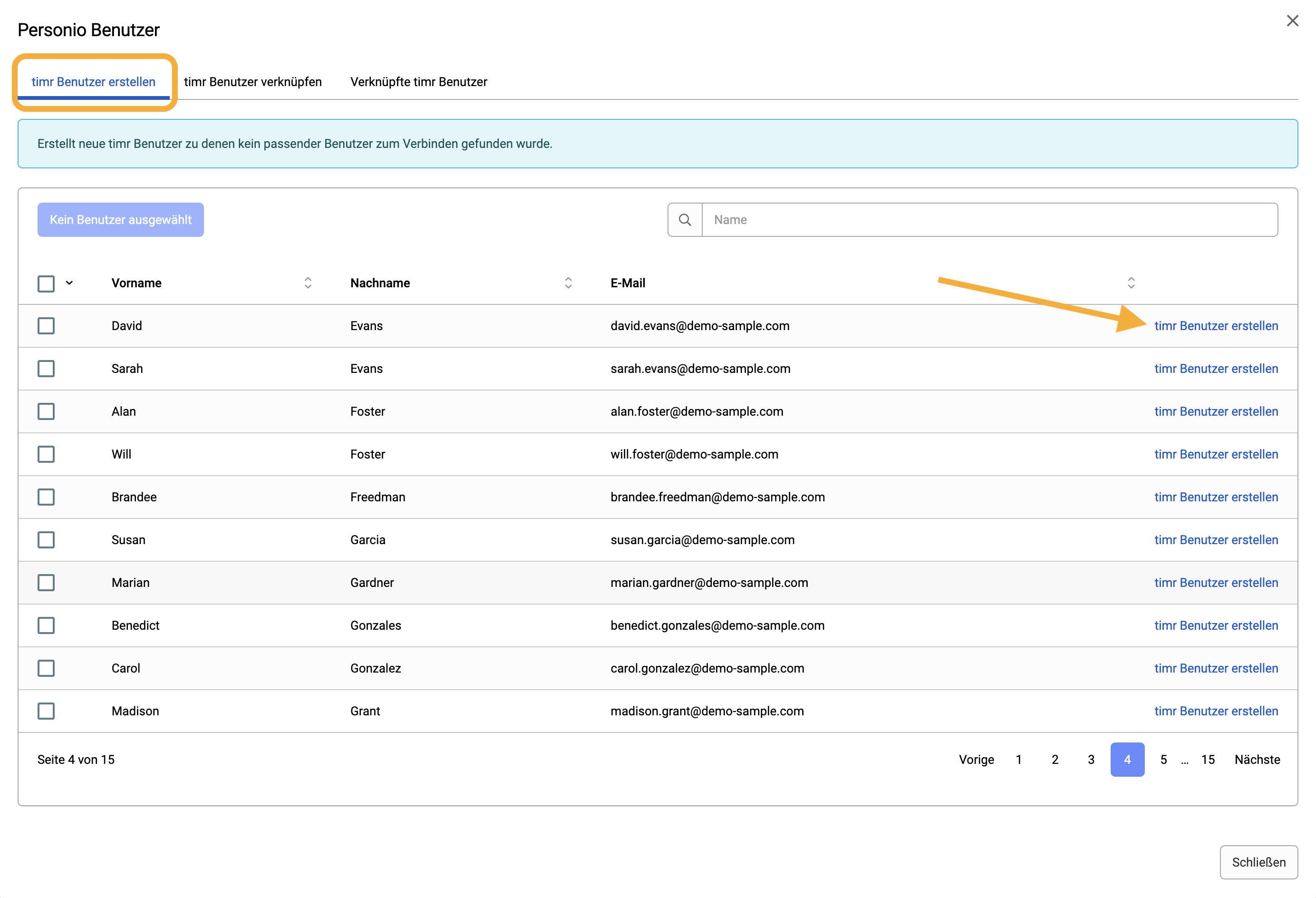
Task: Create timr user for David Evans
Action: tap(1216, 326)
